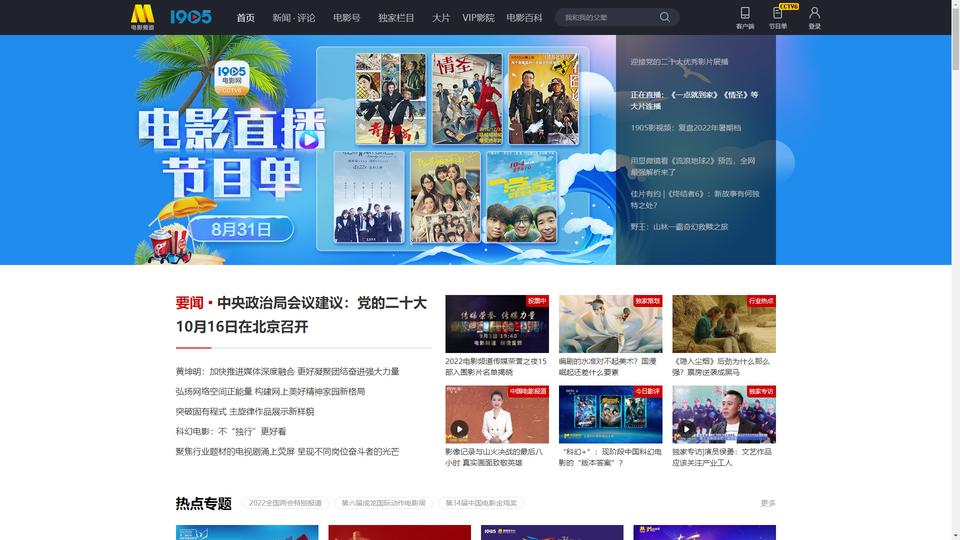Click the 今日影评 sci-fi posters thumbnail
The width and height of the screenshot is (960, 540).
coord(610,414)
